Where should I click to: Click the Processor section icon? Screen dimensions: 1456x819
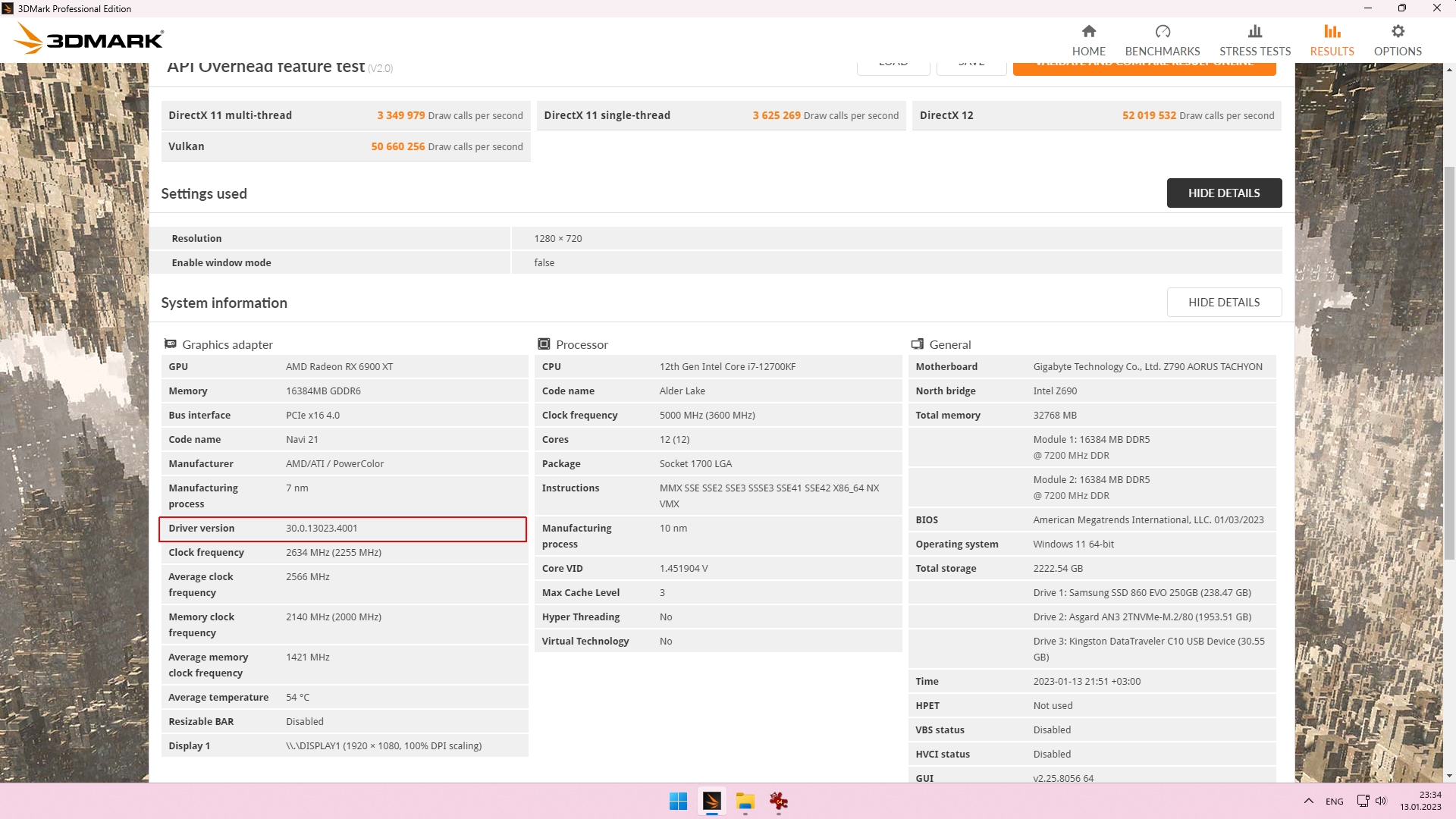544,344
